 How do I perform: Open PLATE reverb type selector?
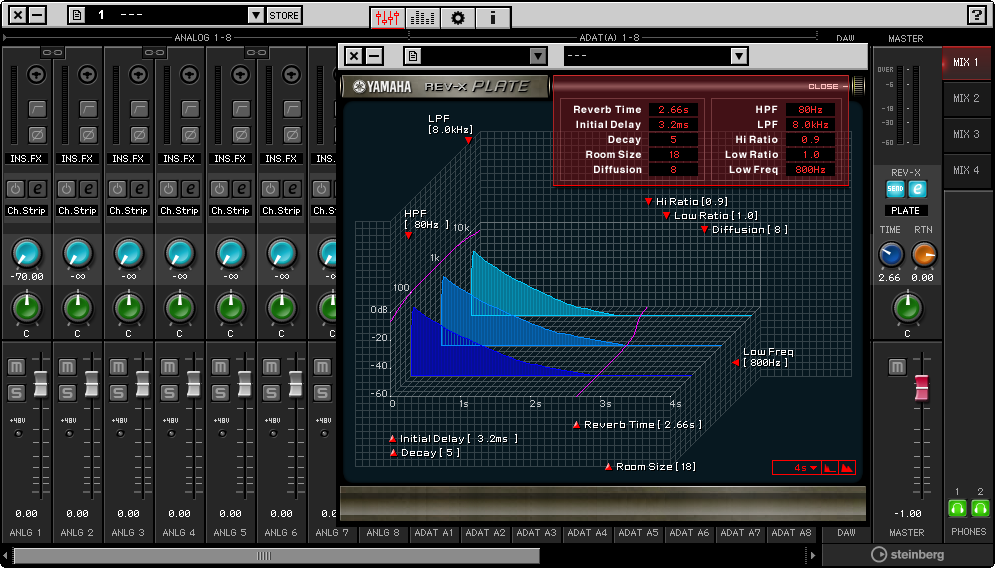[x=906, y=210]
